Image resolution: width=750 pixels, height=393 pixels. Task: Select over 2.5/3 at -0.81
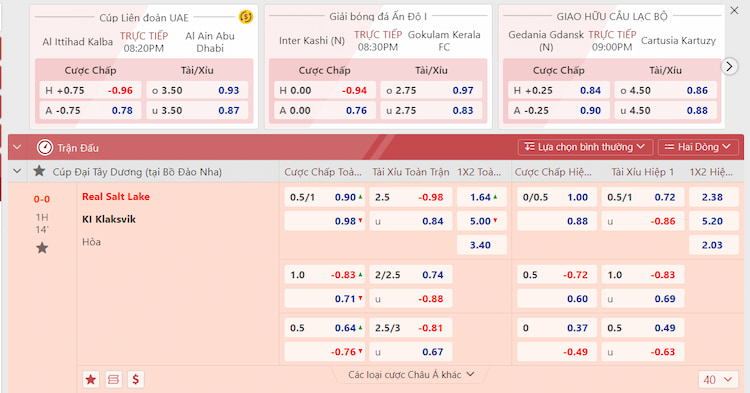[411, 328]
